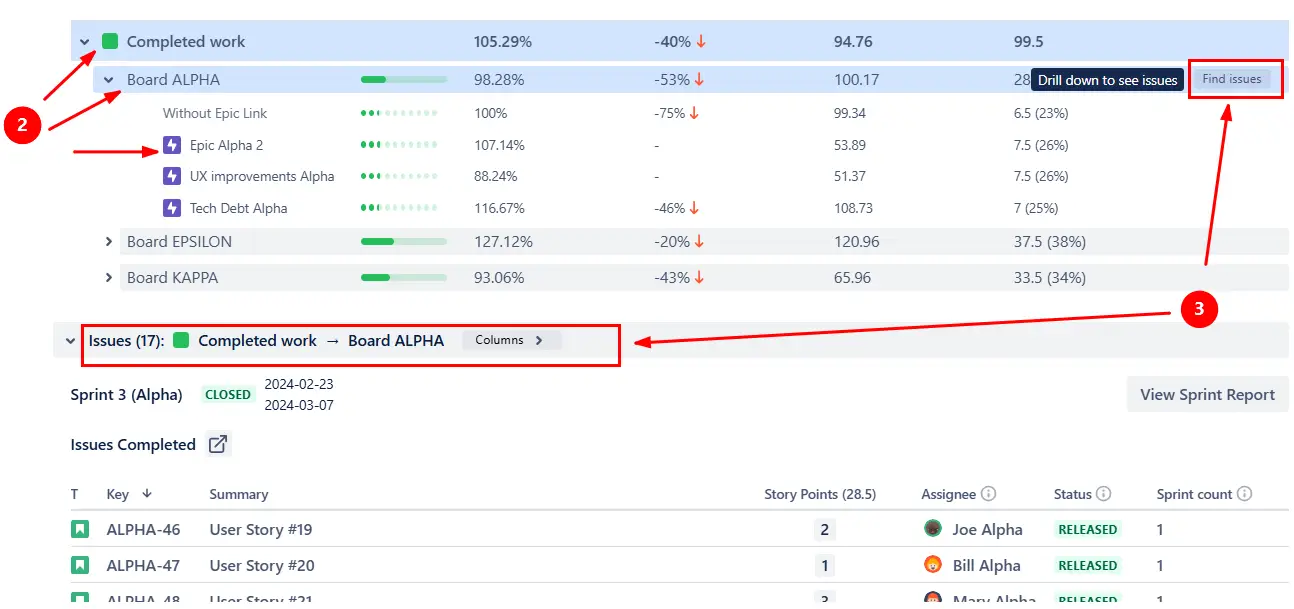Click the Tech Debt Alpha -46% down arrow
This screenshot has height=609, width=1294.
point(695,208)
